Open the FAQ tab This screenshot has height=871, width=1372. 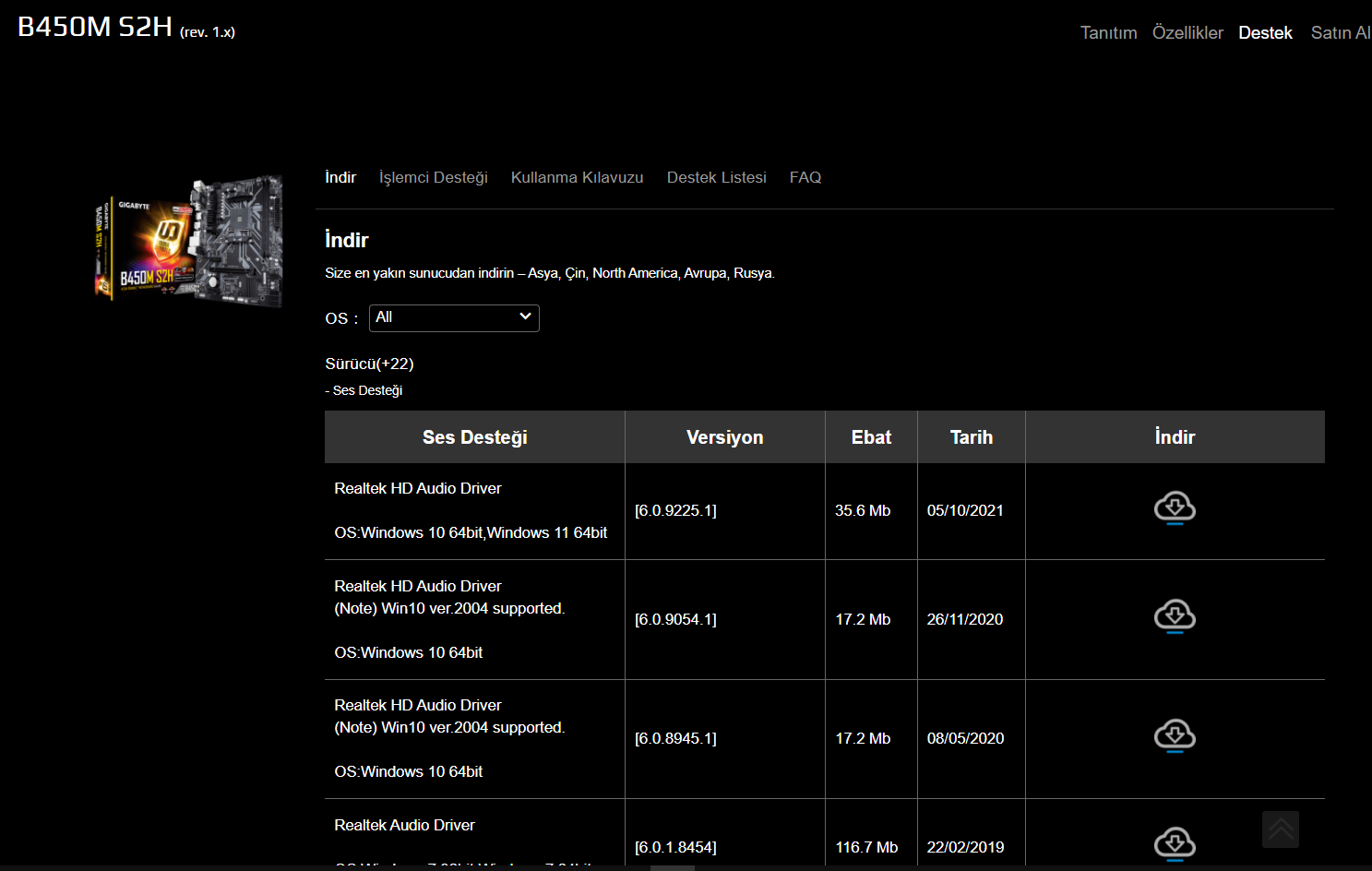tap(805, 177)
